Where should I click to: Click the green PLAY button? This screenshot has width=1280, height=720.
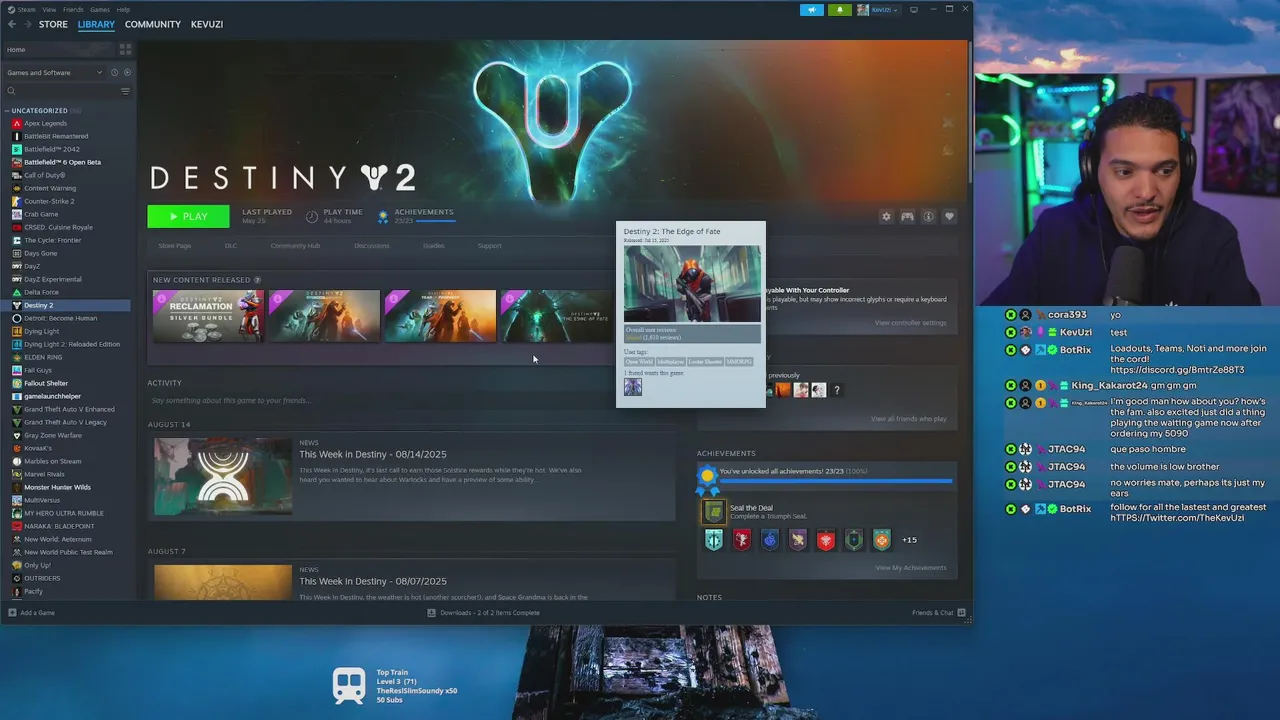(x=188, y=216)
